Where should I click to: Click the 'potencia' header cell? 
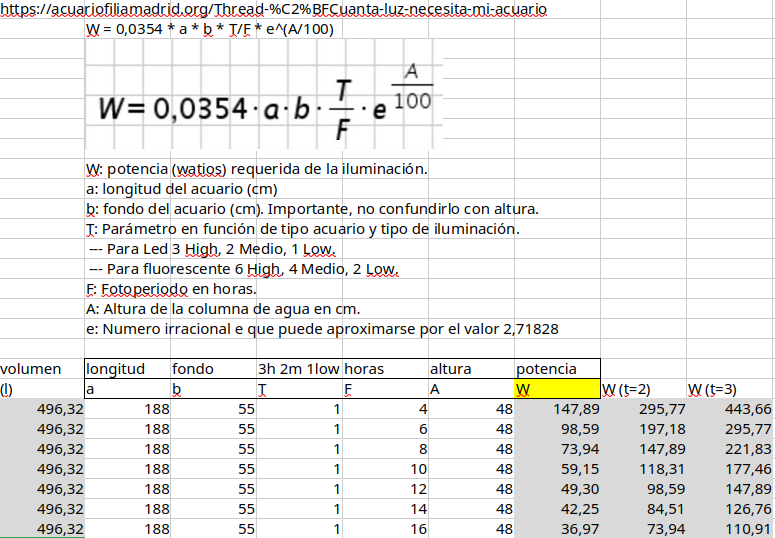click(557, 369)
